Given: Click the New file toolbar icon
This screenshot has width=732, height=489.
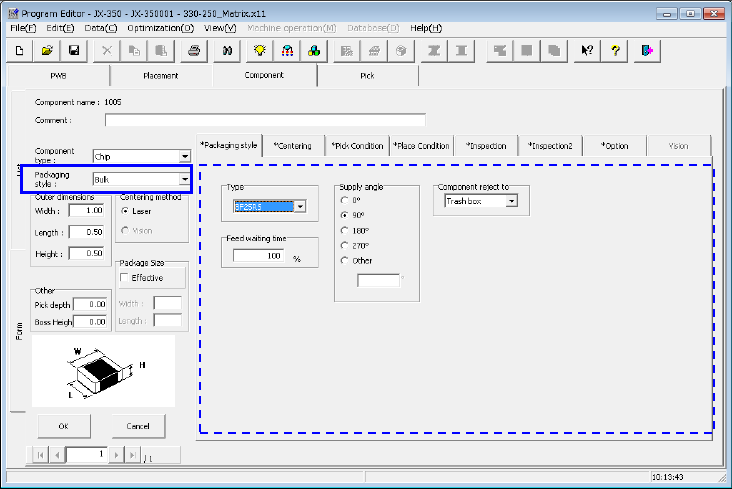Looking at the screenshot, I should pos(21,50).
